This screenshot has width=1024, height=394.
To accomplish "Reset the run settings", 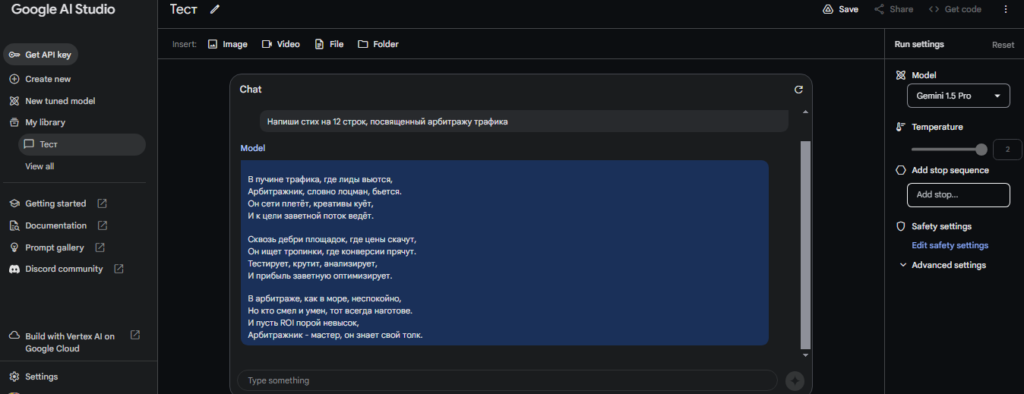I will tap(1003, 45).
